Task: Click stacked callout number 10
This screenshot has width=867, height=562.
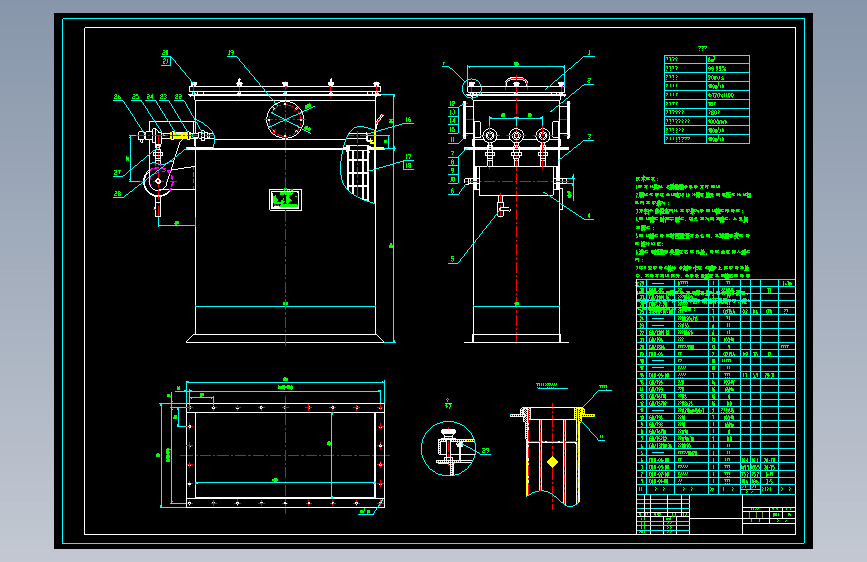Action: [452, 179]
